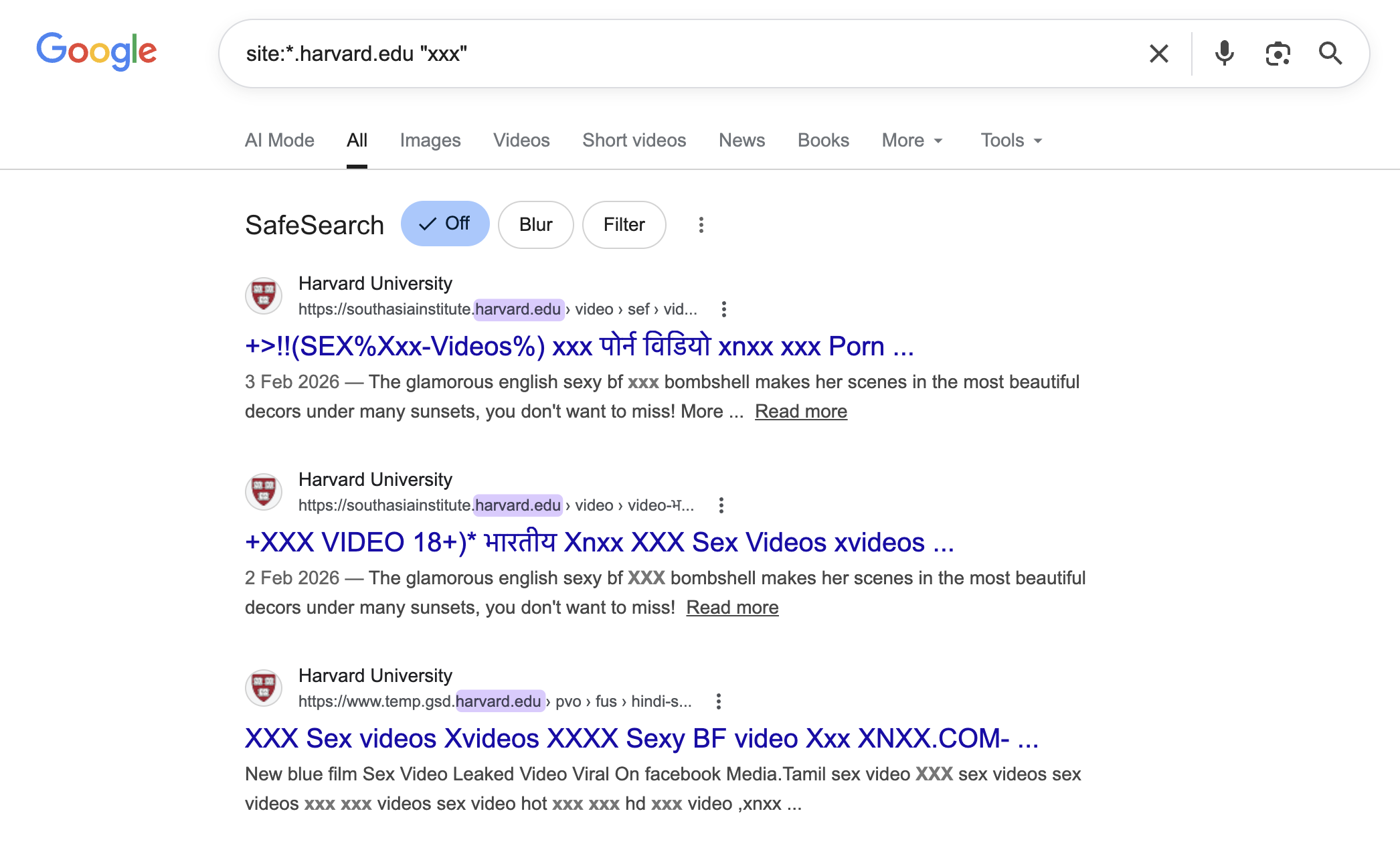This screenshot has width=1400, height=854.
Task: Open three-dot menu for temp.gsd result
Action: (x=718, y=701)
